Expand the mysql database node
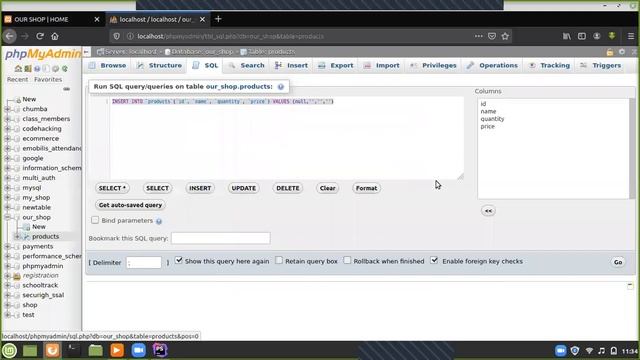The width and height of the screenshot is (640, 360). click(7, 188)
